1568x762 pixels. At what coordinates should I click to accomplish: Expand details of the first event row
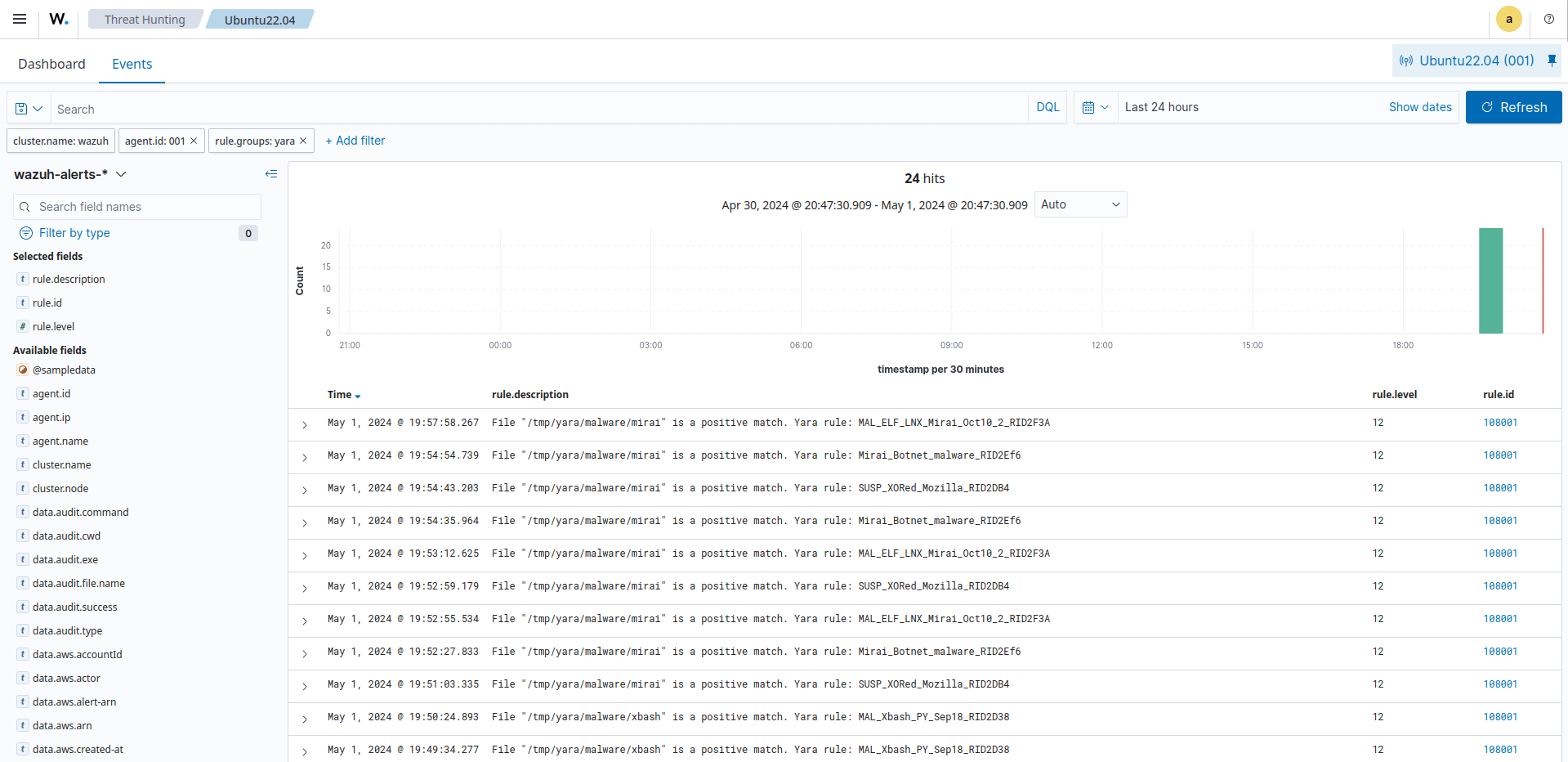pos(304,425)
